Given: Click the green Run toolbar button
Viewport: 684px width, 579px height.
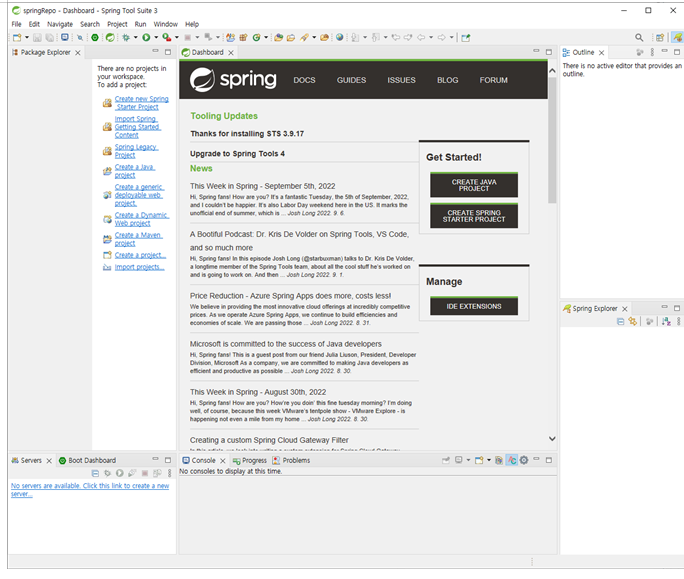Looking at the screenshot, I should (x=146, y=38).
